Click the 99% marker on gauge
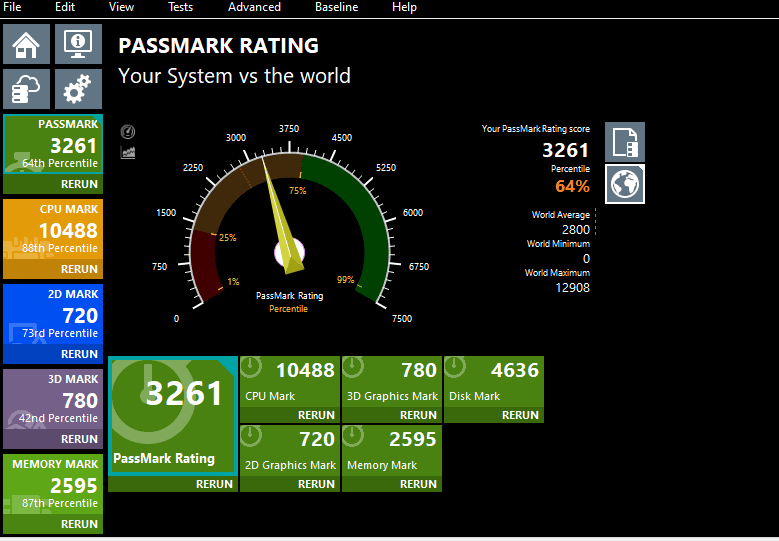The width and height of the screenshot is (779, 541). 345,280
